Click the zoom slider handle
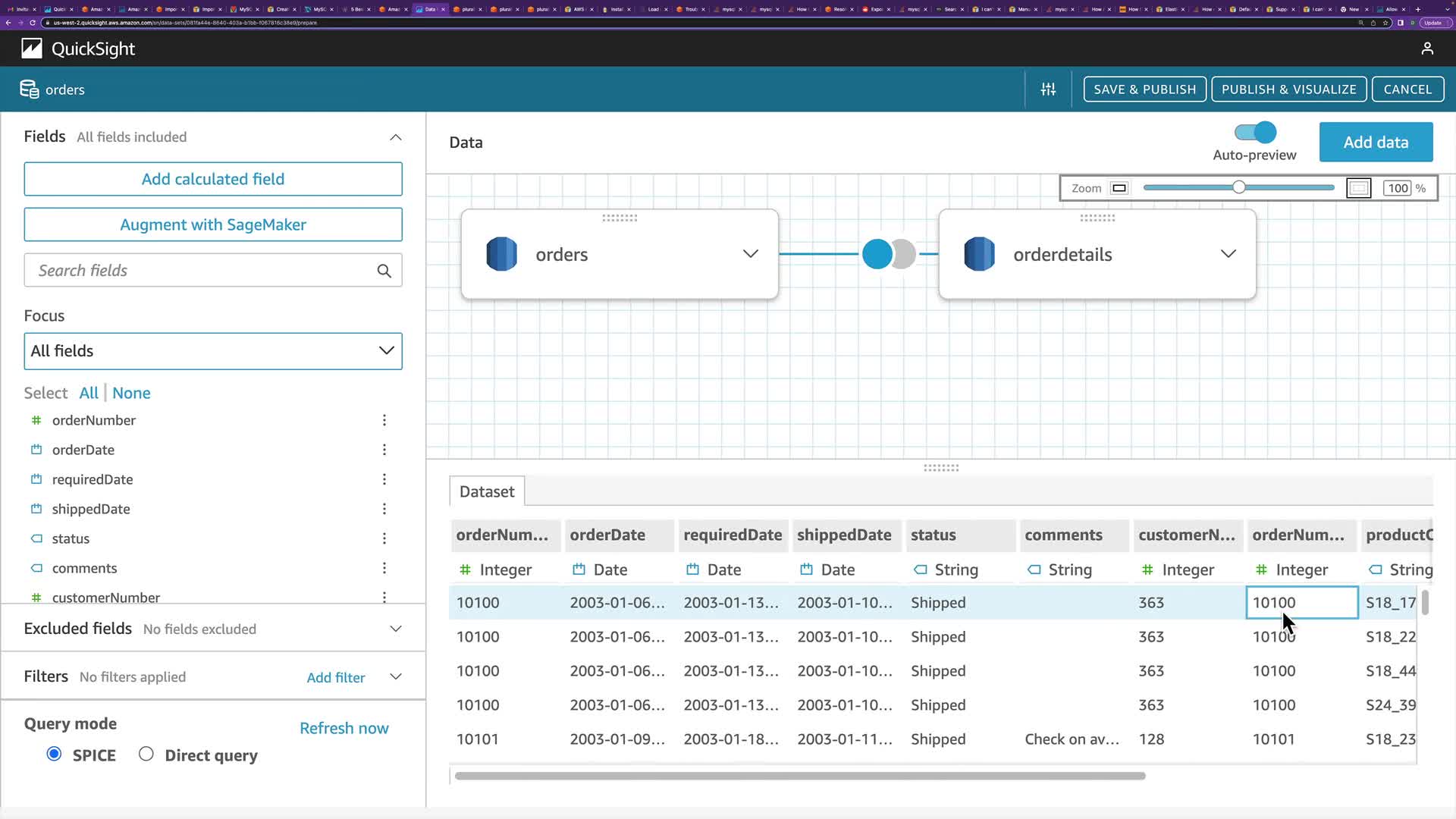The image size is (1456, 819). [x=1238, y=187]
